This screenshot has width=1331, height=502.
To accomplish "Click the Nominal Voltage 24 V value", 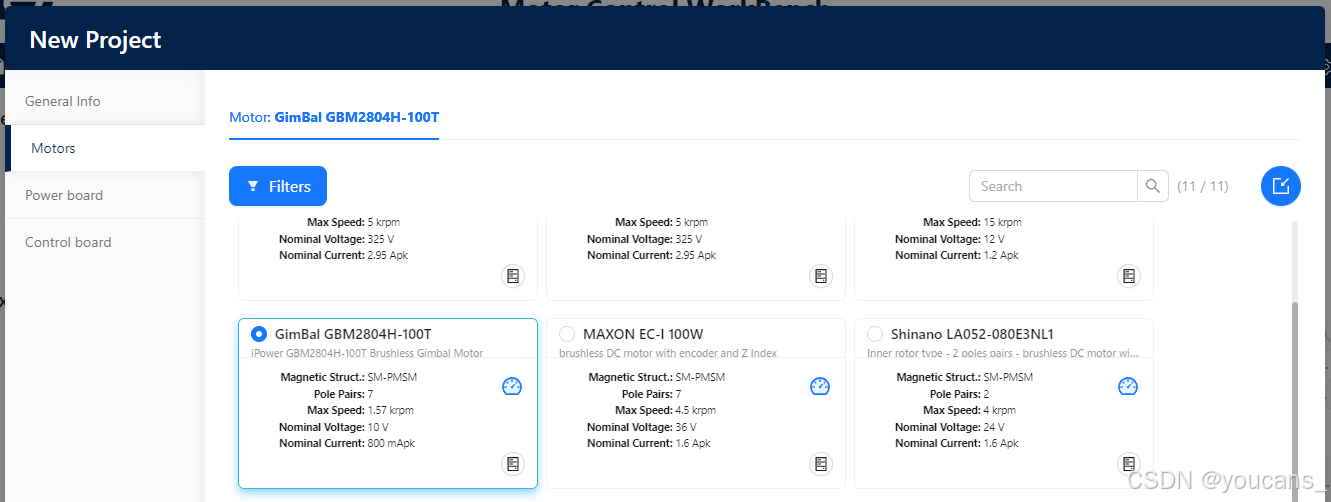I will 995,427.
